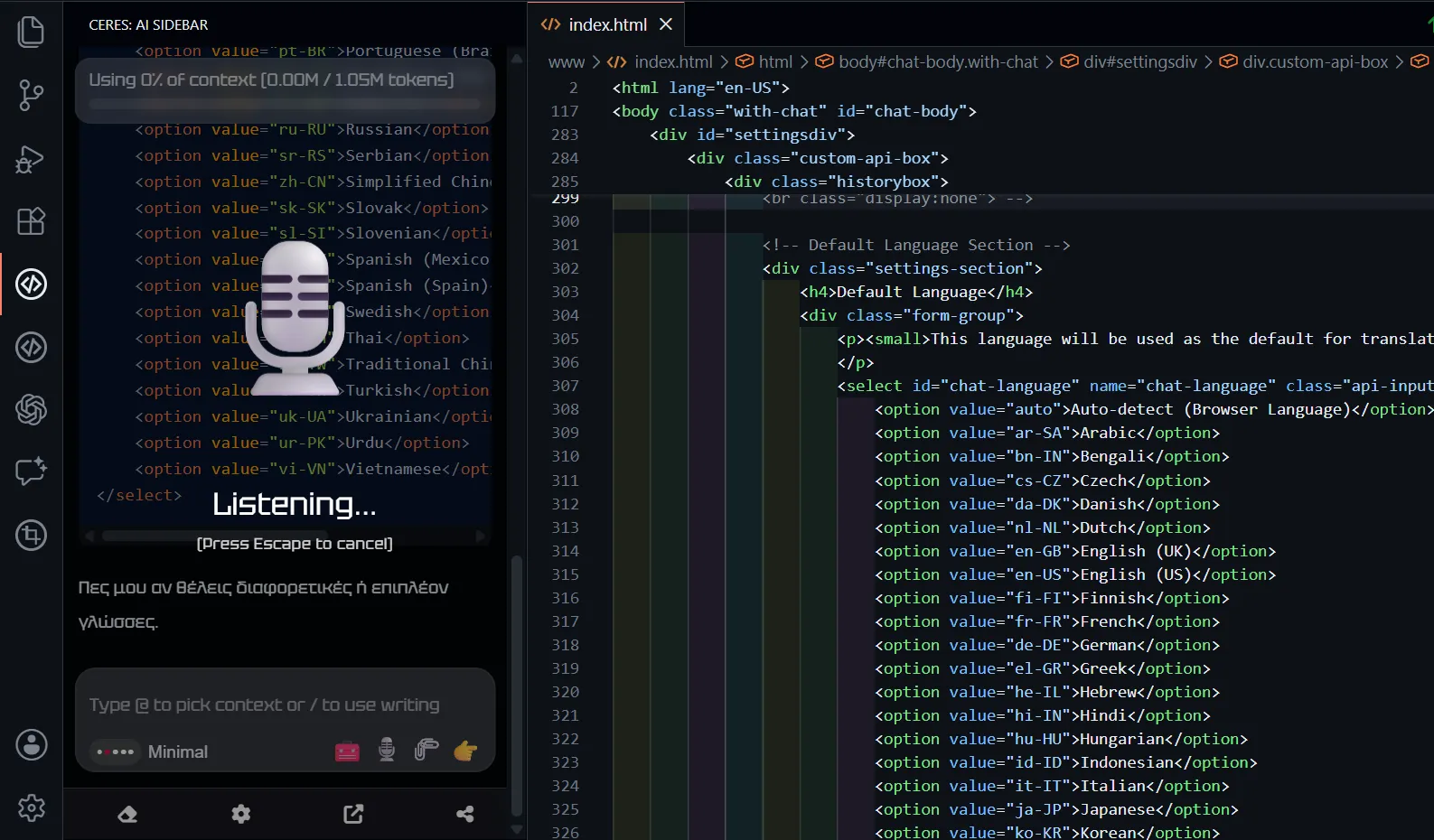This screenshot has width=1434, height=840.
Task: Click the English (US) option line in editor
Action: click(x=1075, y=574)
